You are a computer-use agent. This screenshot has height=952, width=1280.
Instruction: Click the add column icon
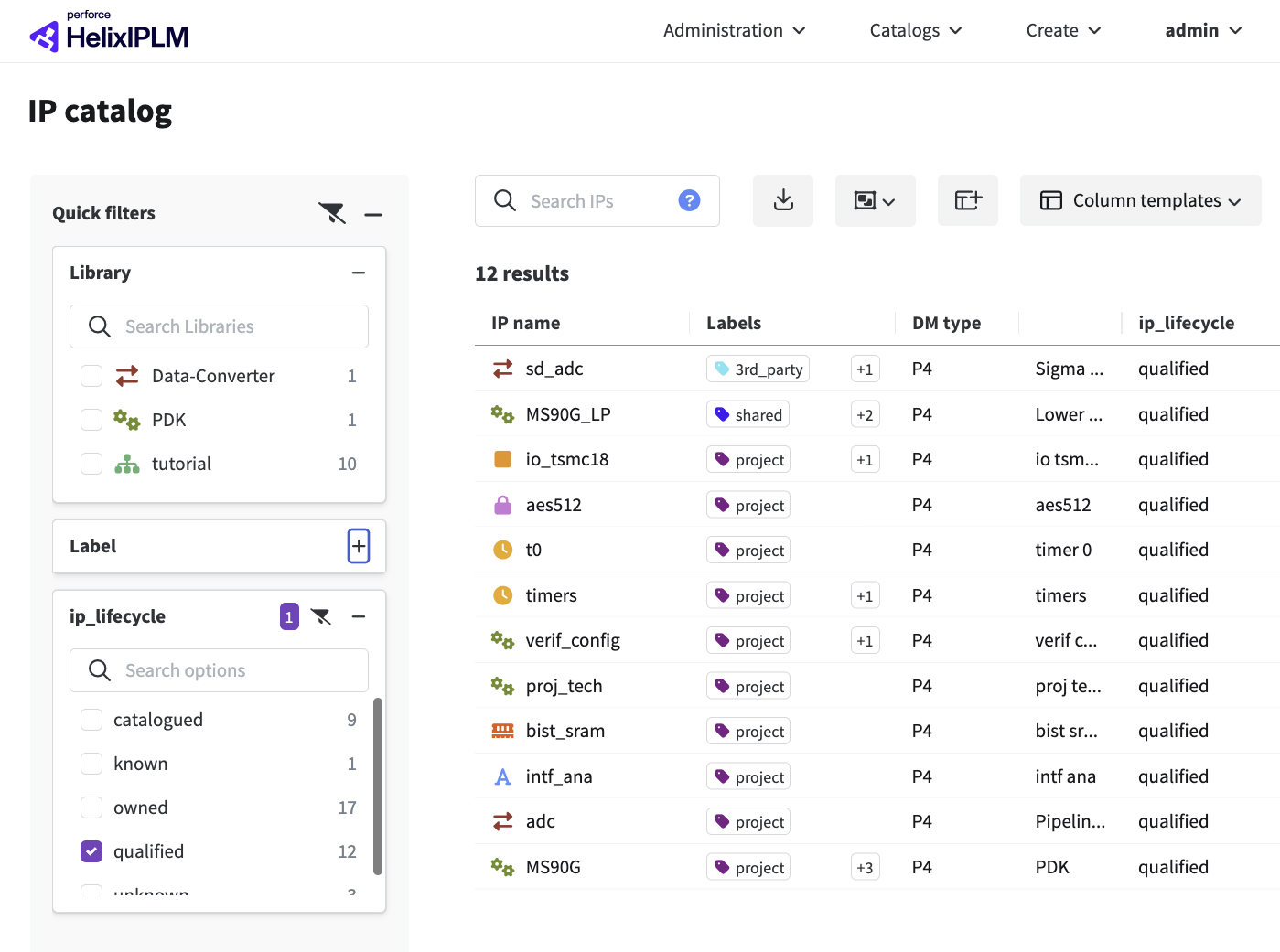point(967,200)
